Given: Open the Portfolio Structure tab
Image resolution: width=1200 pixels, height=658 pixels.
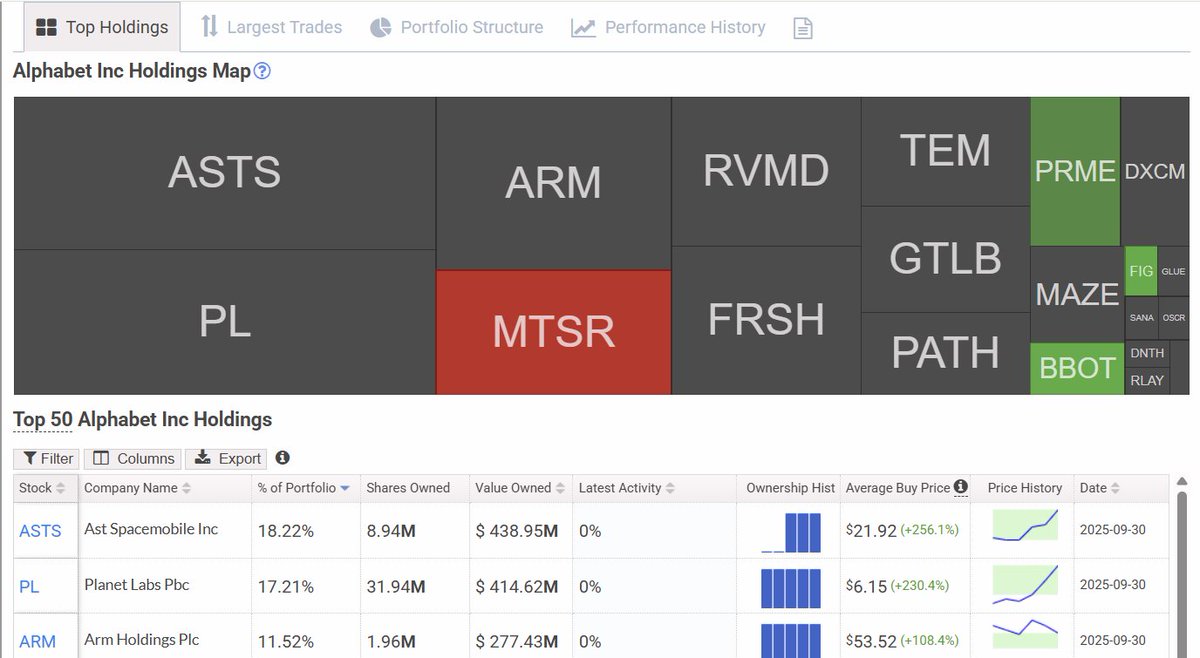Looking at the screenshot, I should (x=456, y=27).
